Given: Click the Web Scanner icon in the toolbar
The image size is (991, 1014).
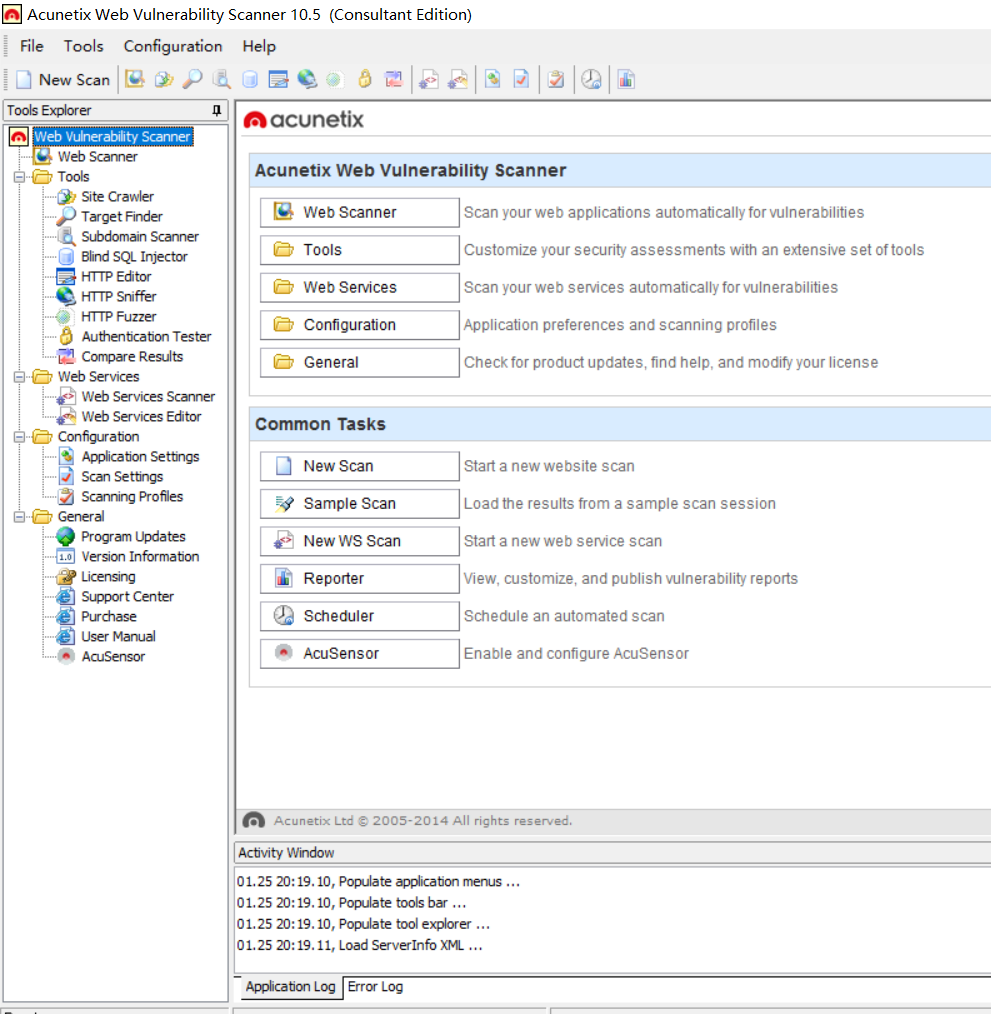Looking at the screenshot, I should (135, 80).
